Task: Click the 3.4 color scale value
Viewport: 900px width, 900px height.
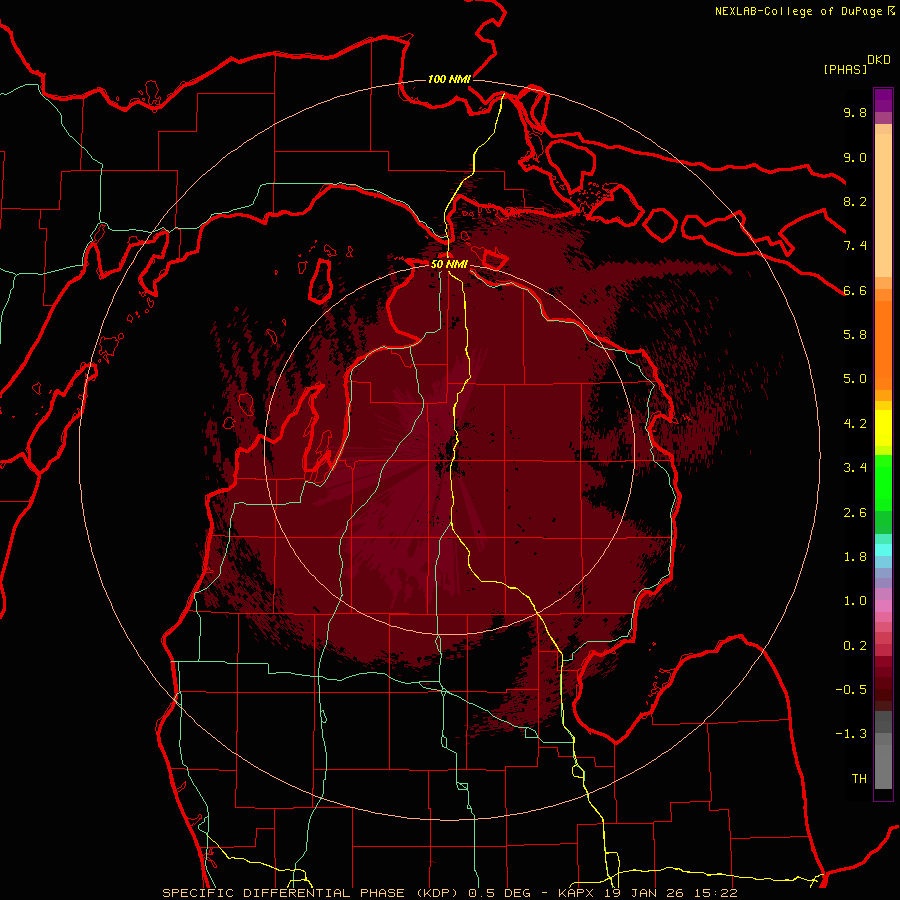Action: coord(855,468)
